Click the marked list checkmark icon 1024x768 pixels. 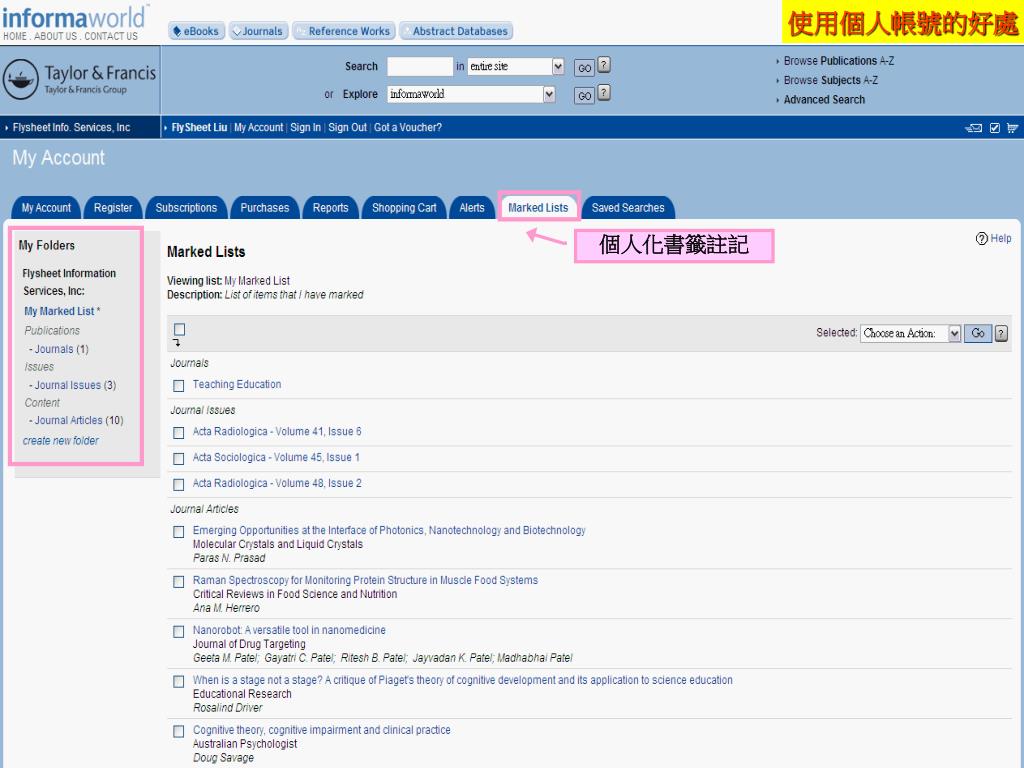point(995,128)
